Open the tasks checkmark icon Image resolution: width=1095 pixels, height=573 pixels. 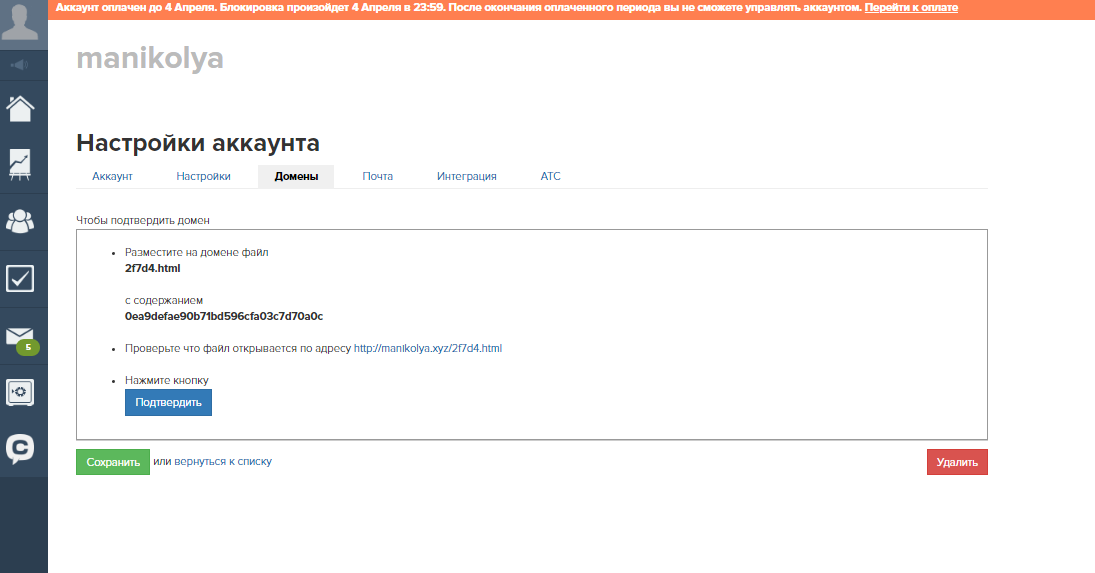[21, 278]
